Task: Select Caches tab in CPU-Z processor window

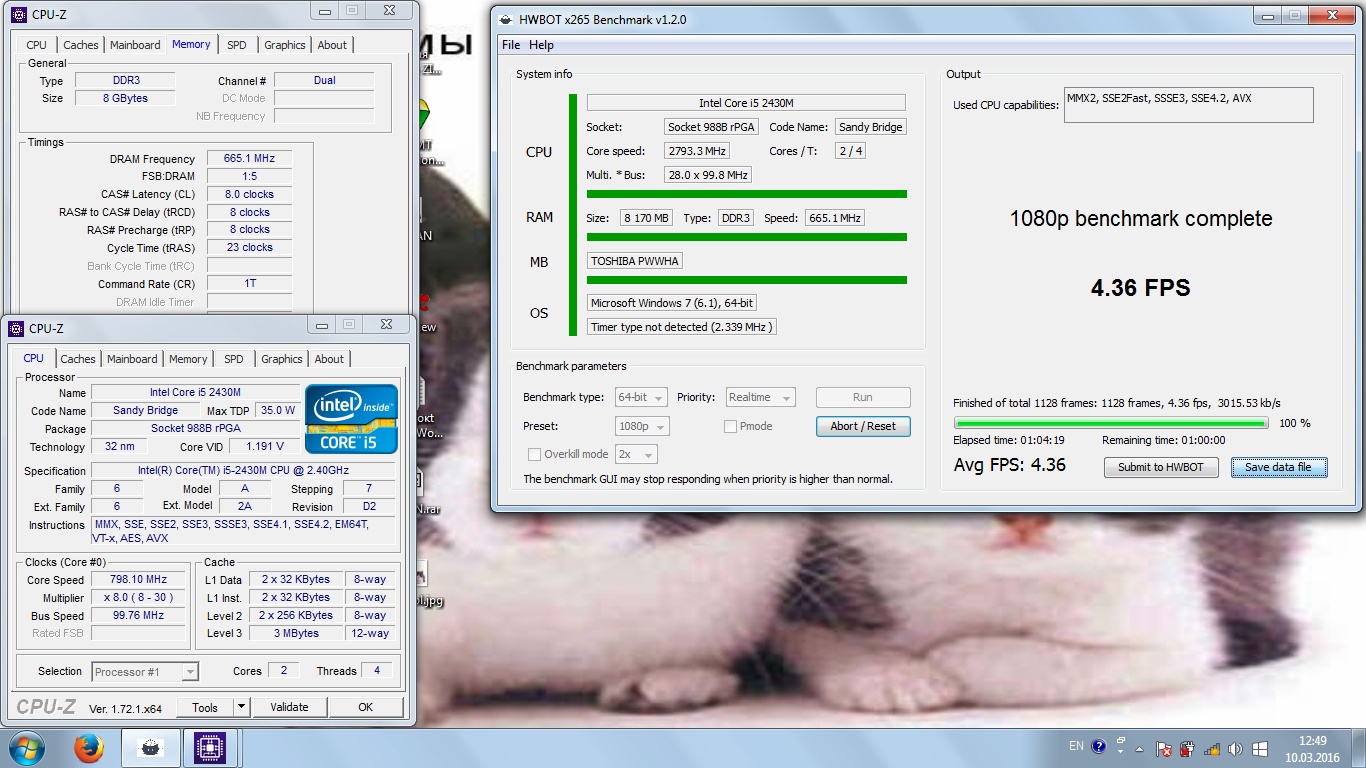Action: (78, 359)
